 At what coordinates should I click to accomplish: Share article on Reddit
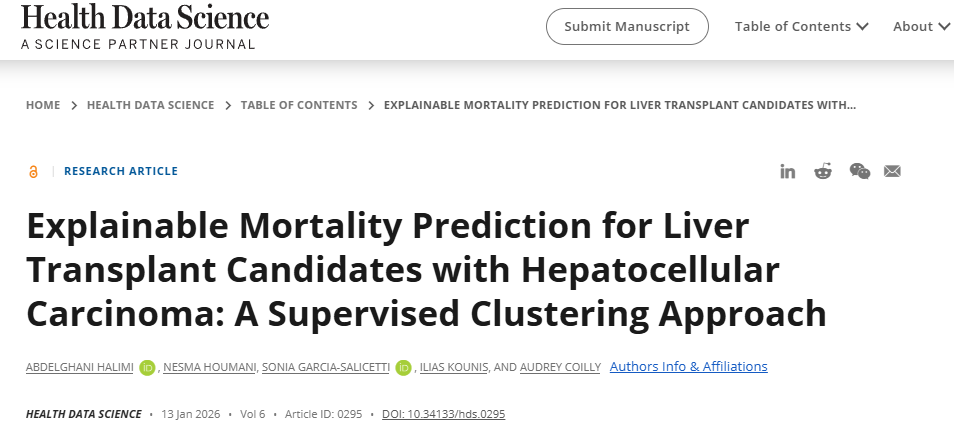823,171
